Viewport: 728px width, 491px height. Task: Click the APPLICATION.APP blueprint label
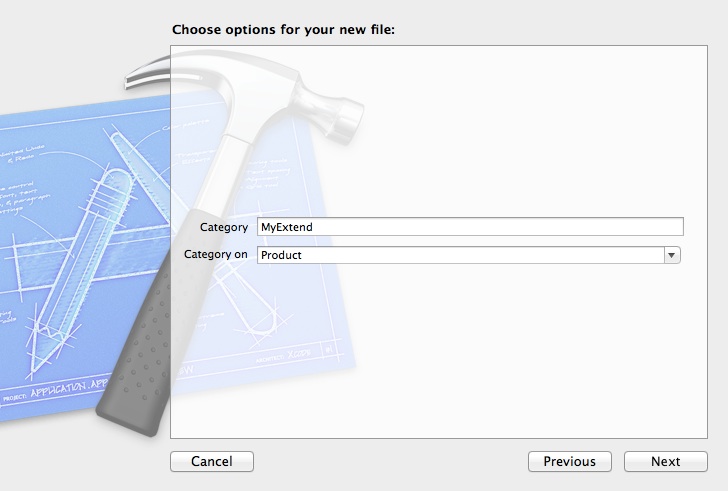click(x=69, y=389)
